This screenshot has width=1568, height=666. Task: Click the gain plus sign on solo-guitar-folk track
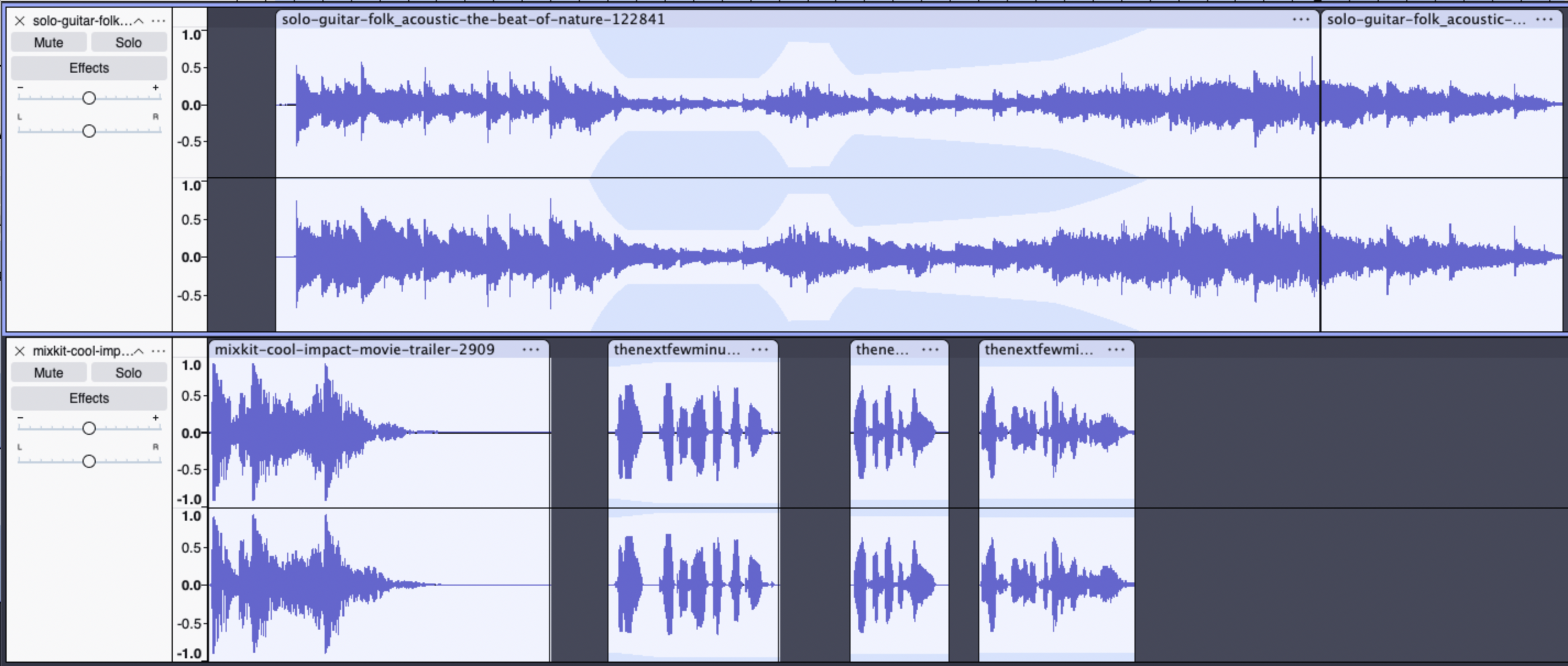(x=156, y=88)
